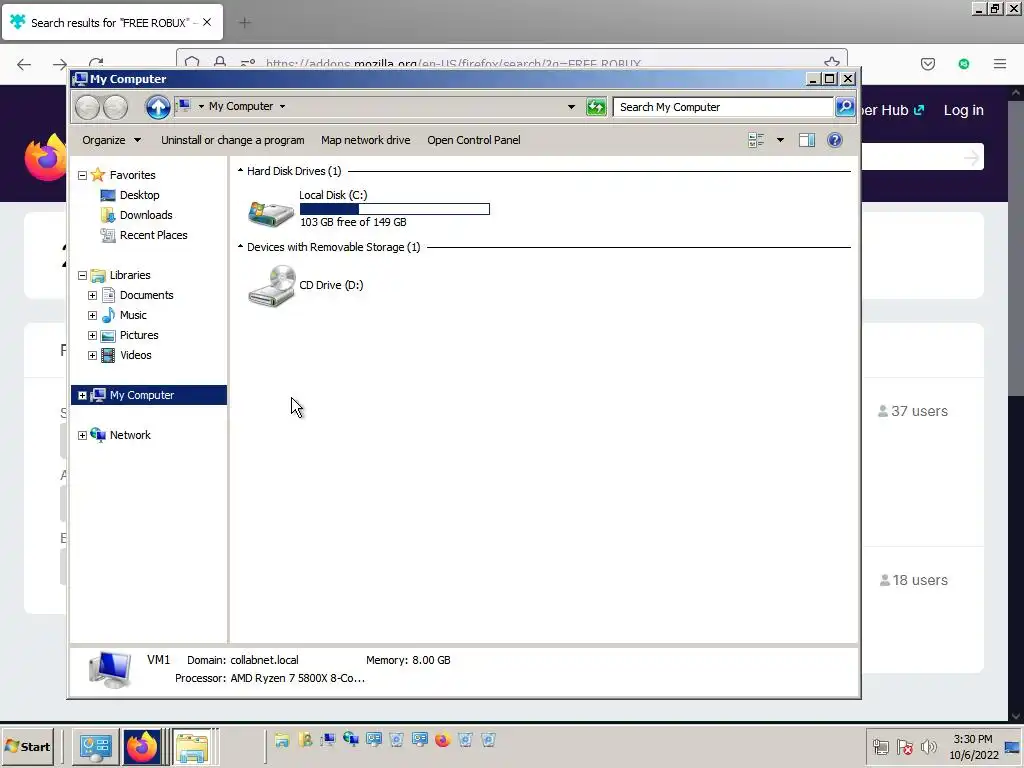Click the green extension icon in Firefox
This screenshot has width=1024, height=768.
pos(964,64)
